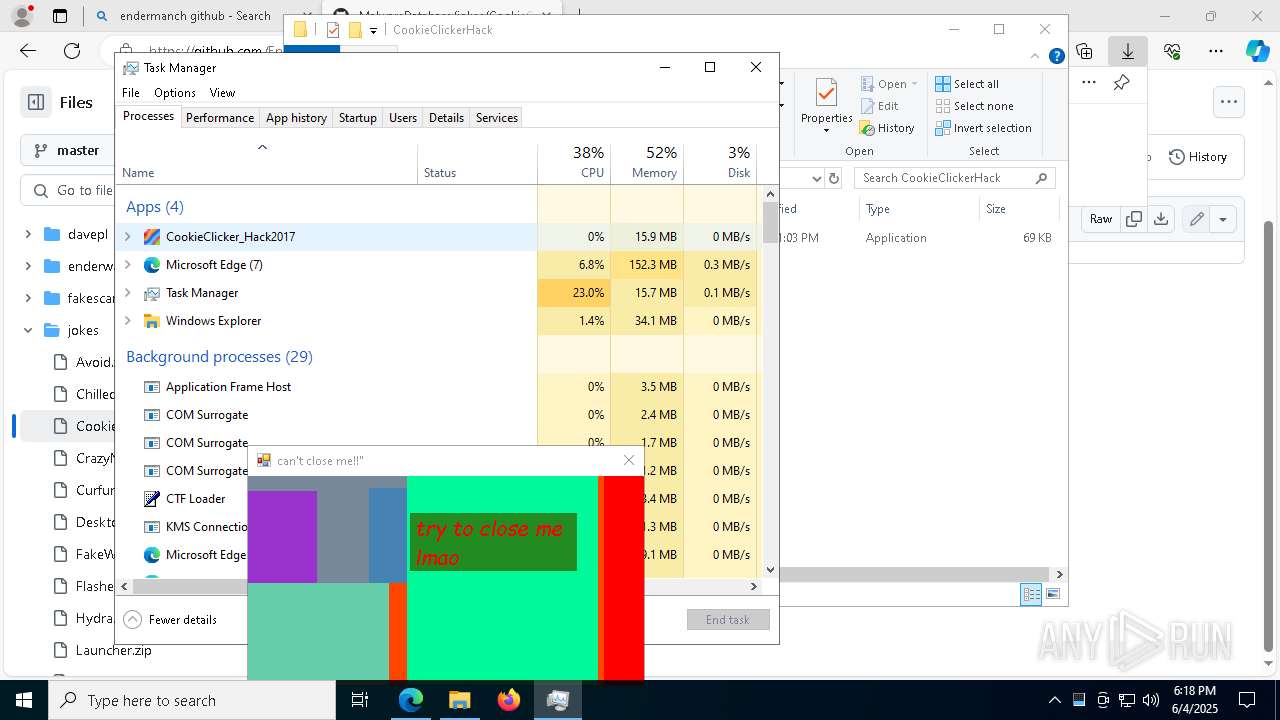Switch to the Users tab
Screen dimensions: 1280x720
(403, 118)
